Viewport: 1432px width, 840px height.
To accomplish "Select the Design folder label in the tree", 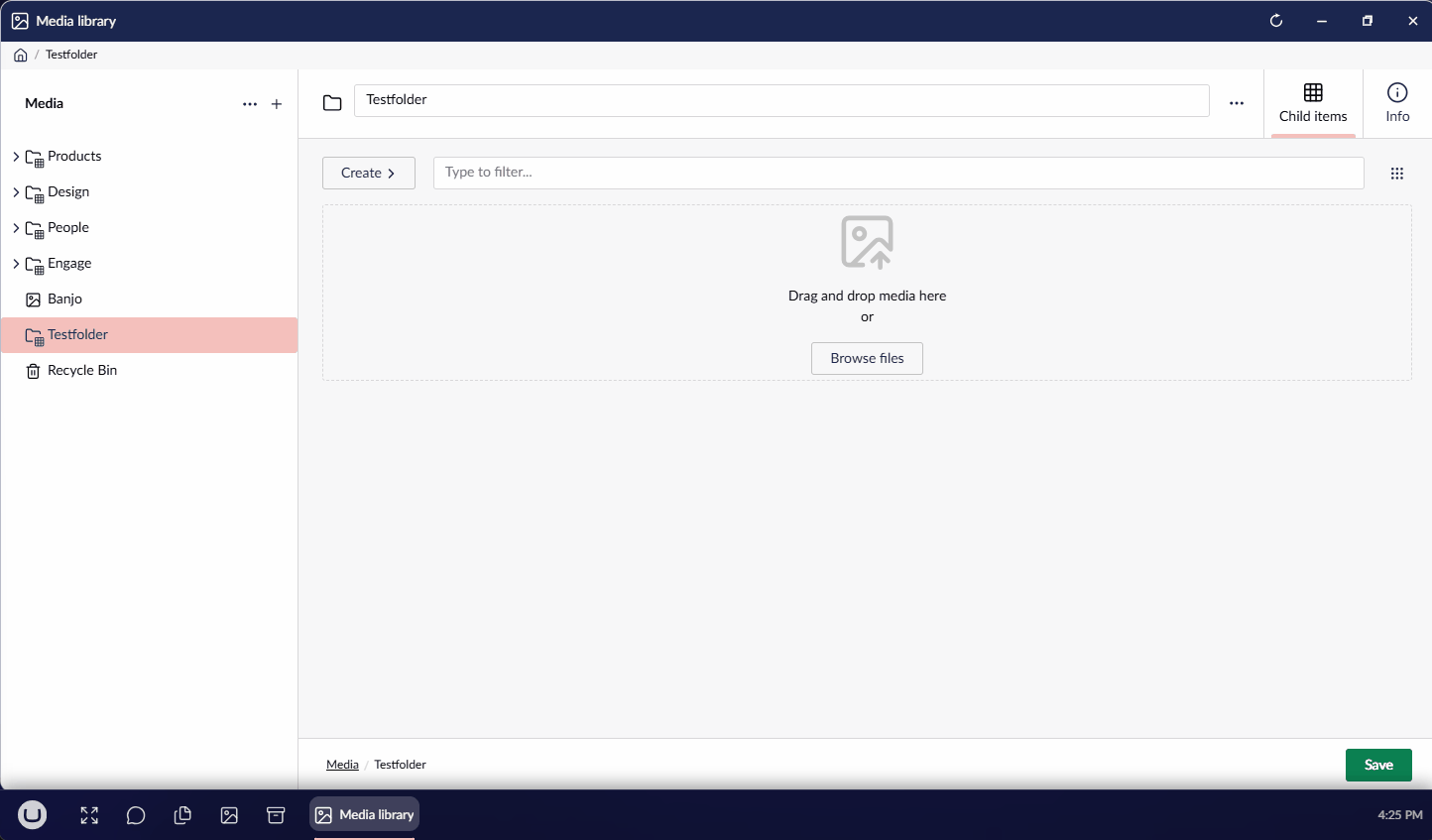I will pyautogui.click(x=68, y=192).
